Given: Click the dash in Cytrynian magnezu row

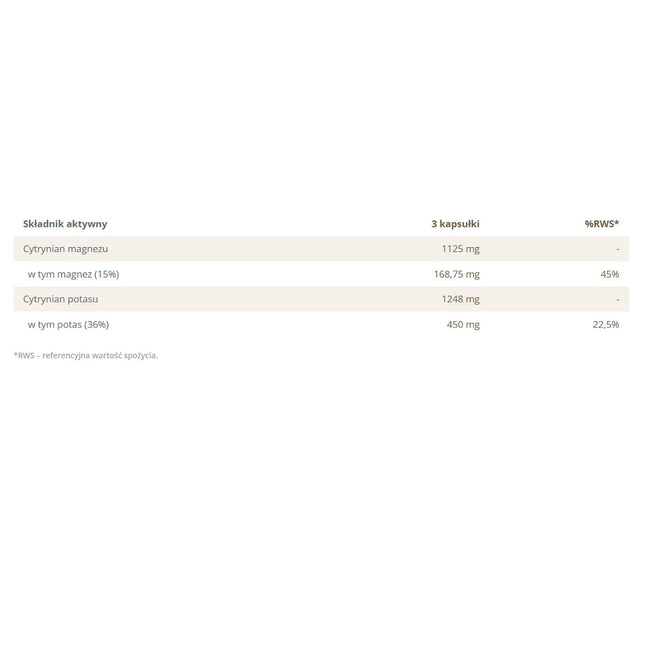Looking at the screenshot, I should pos(617,250).
